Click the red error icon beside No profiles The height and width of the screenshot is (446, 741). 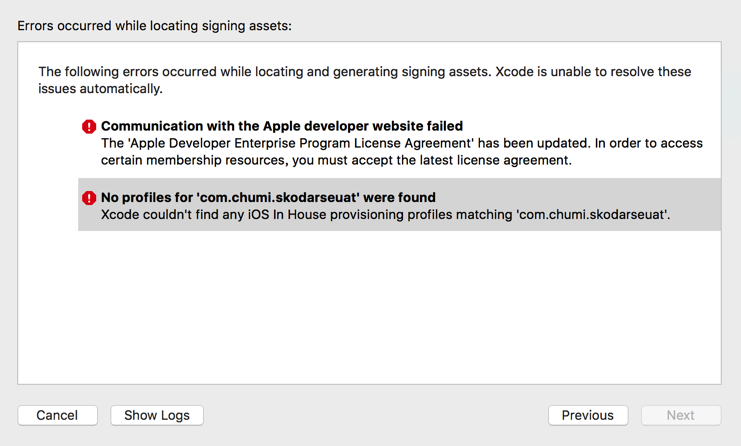[x=89, y=198]
